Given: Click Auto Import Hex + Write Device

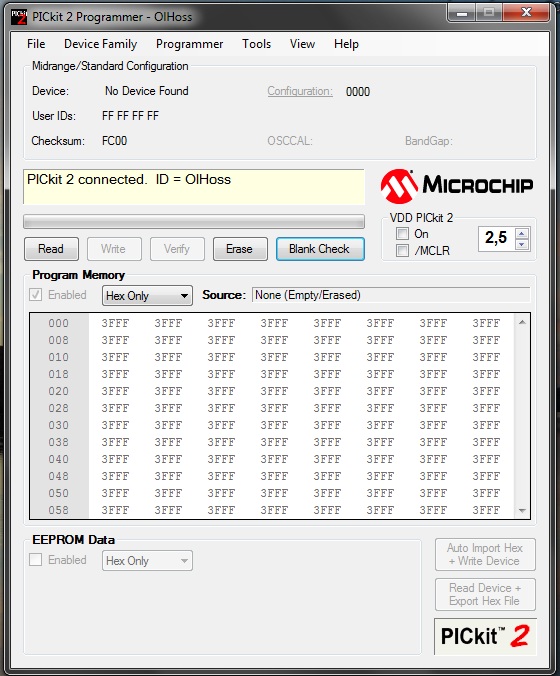Looking at the screenshot, I should tap(485, 554).
